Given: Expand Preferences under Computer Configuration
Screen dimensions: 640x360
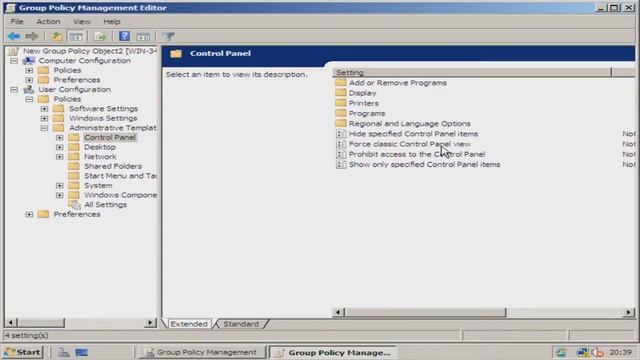Looking at the screenshot, I should click(29, 80).
